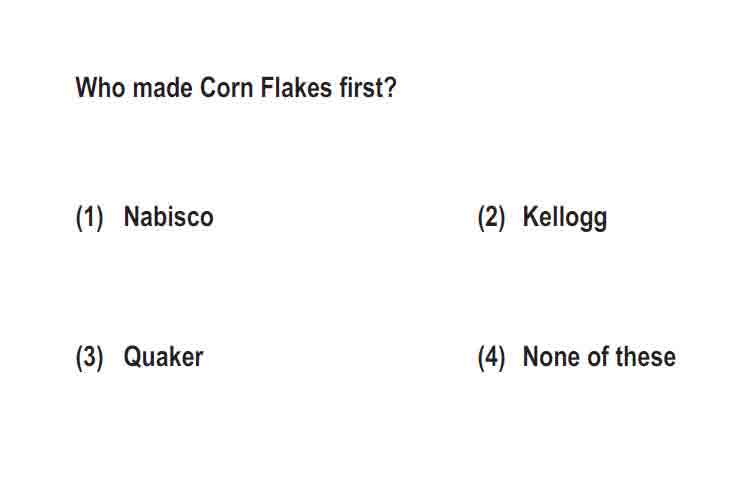Viewport: 750px width, 500px height.
Task: Click the capital Q in Quaker
Action: pos(132,357)
